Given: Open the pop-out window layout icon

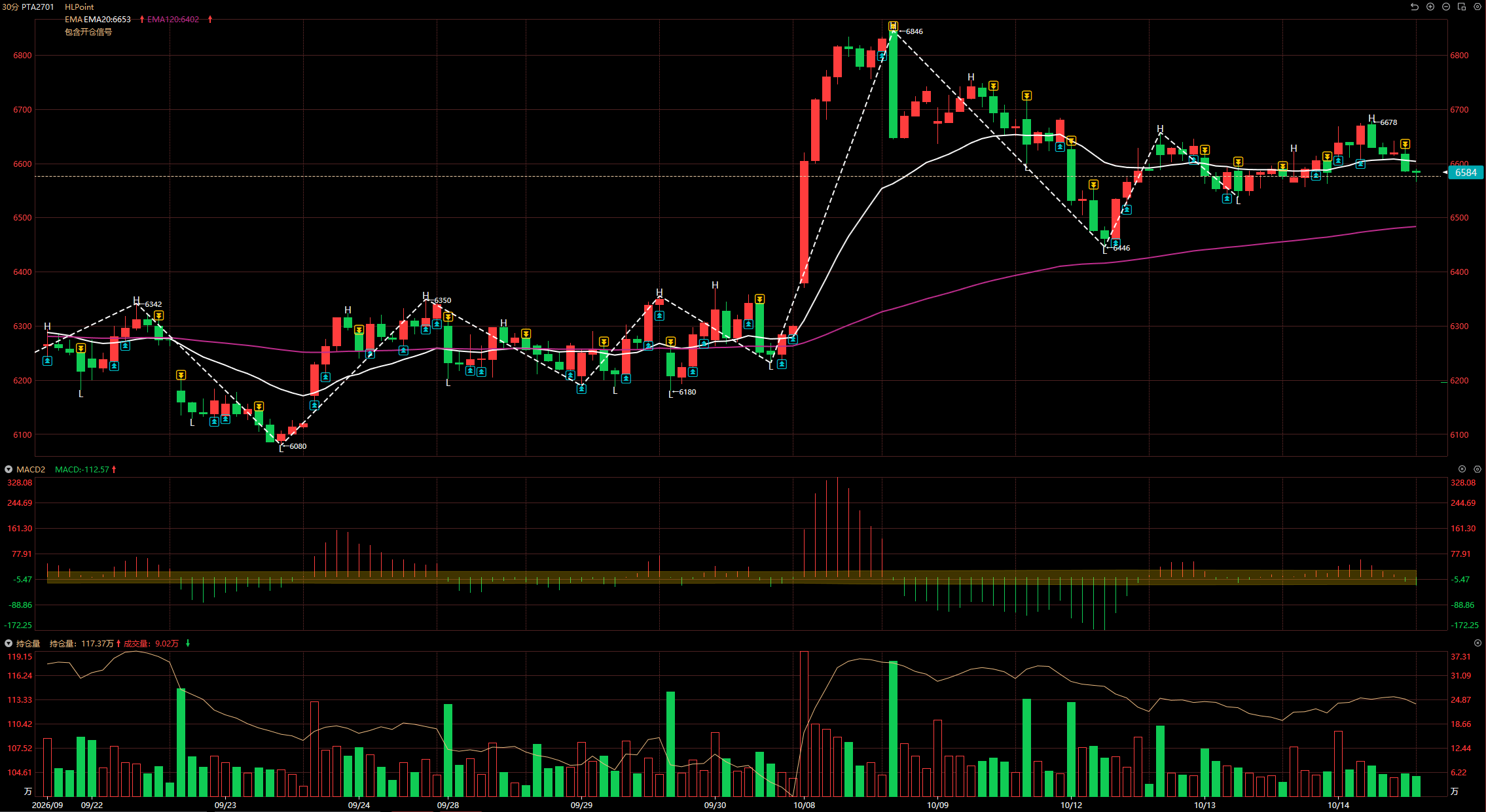Looking at the screenshot, I should (1462, 7).
